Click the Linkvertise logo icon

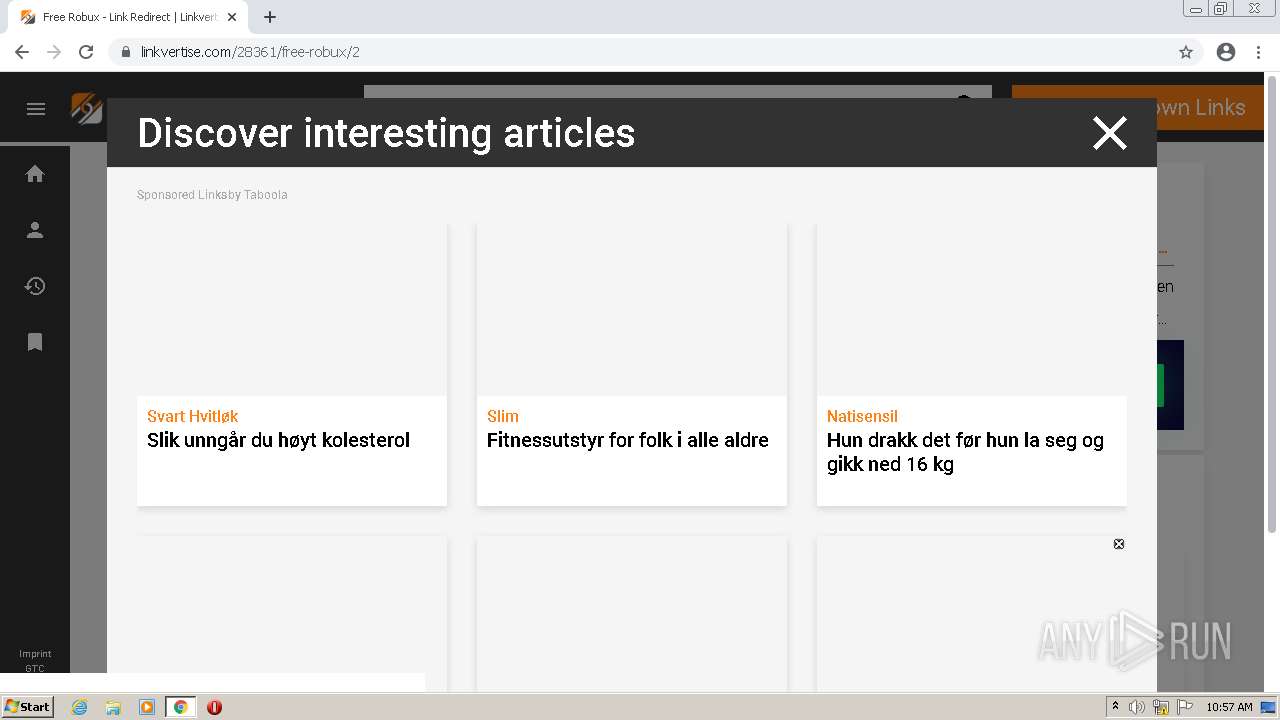tap(87, 108)
